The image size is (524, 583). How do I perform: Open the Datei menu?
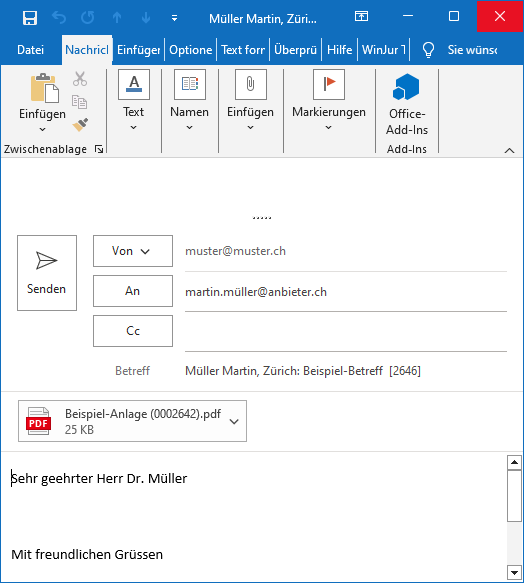pyautogui.click(x=30, y=50)
